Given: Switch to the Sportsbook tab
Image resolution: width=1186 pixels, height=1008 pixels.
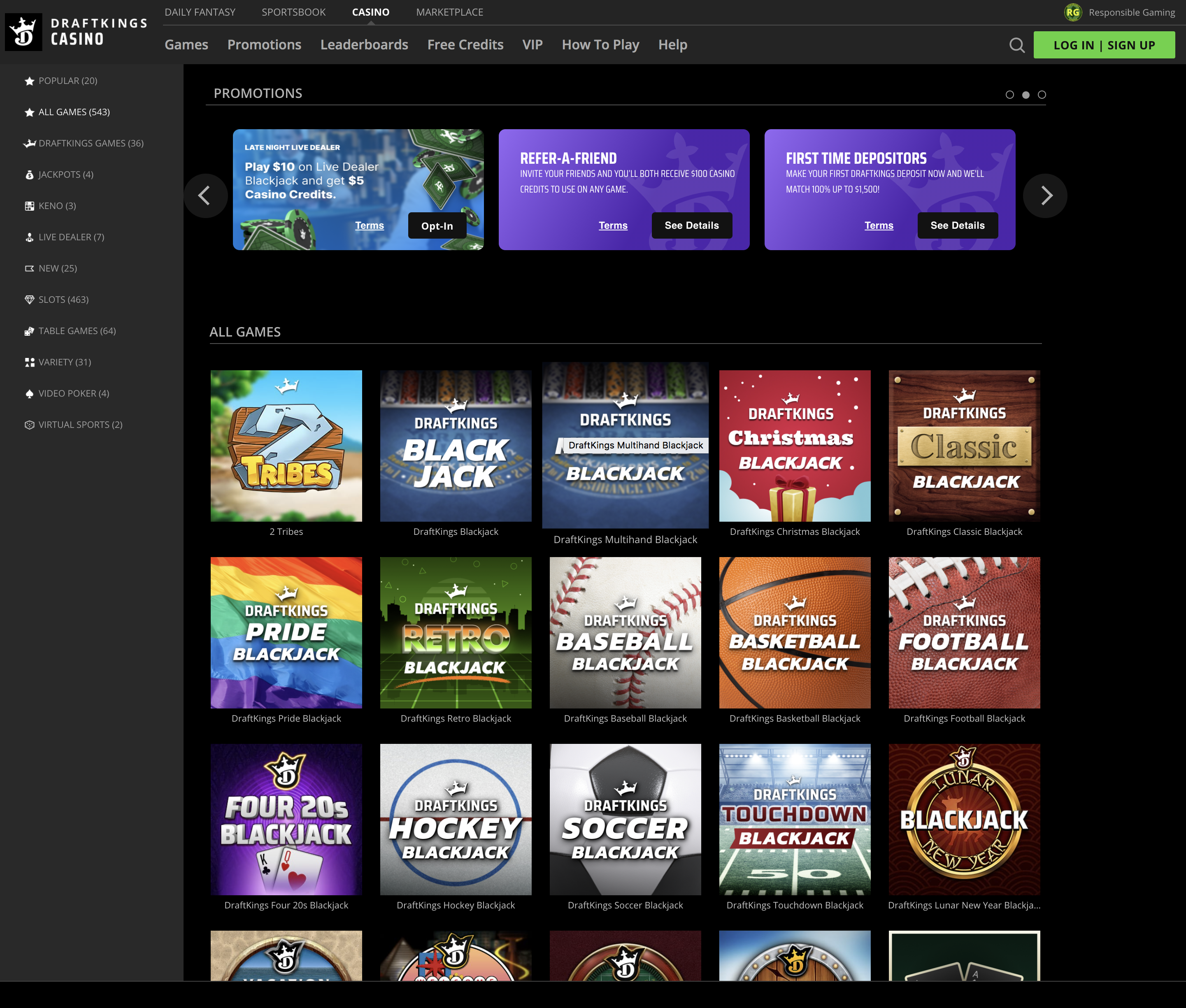Looking at the screenshot, I should click(x=293, y=12).
